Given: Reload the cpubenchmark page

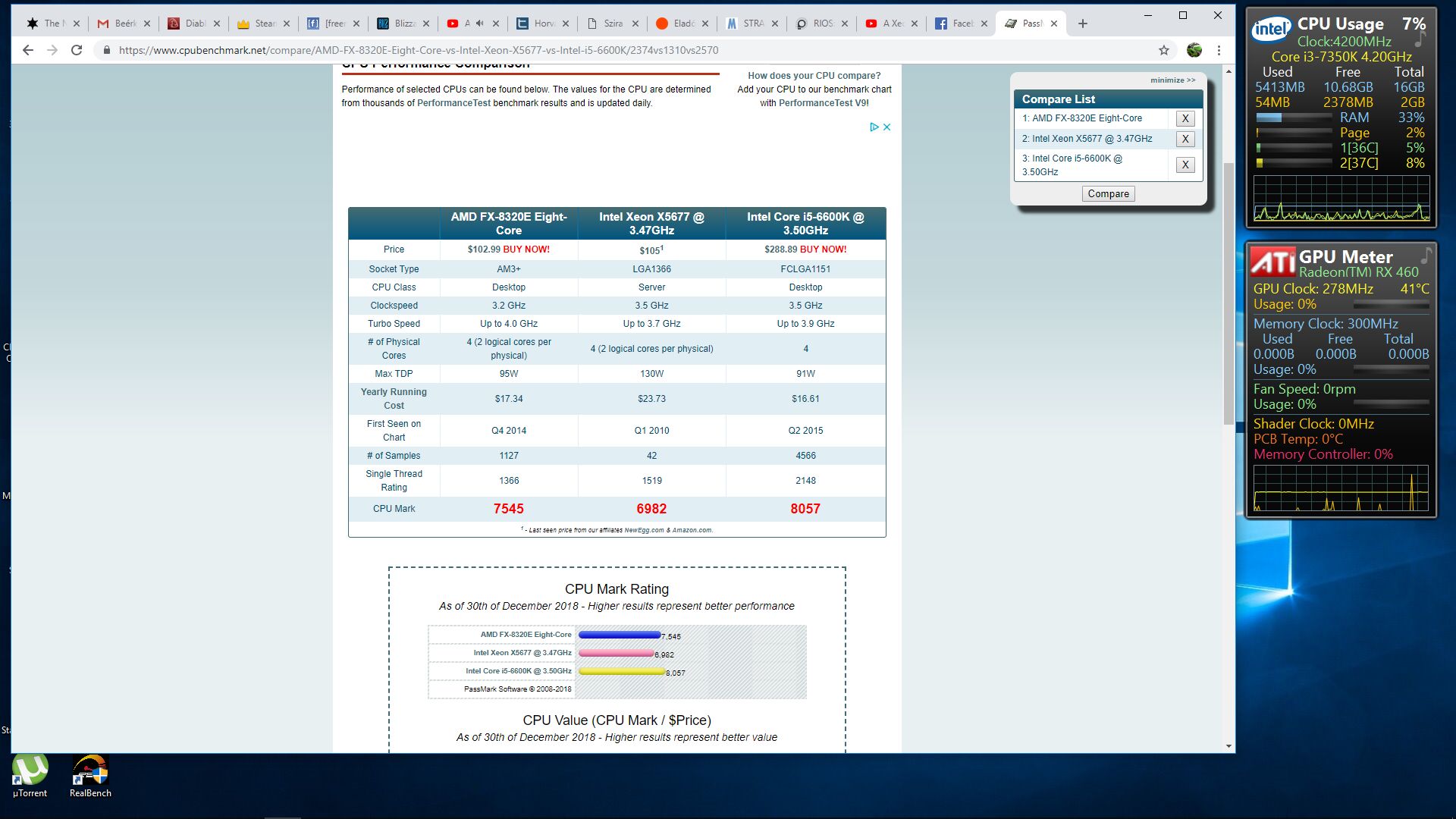Looking at the screenshot, I should point(77,50).
